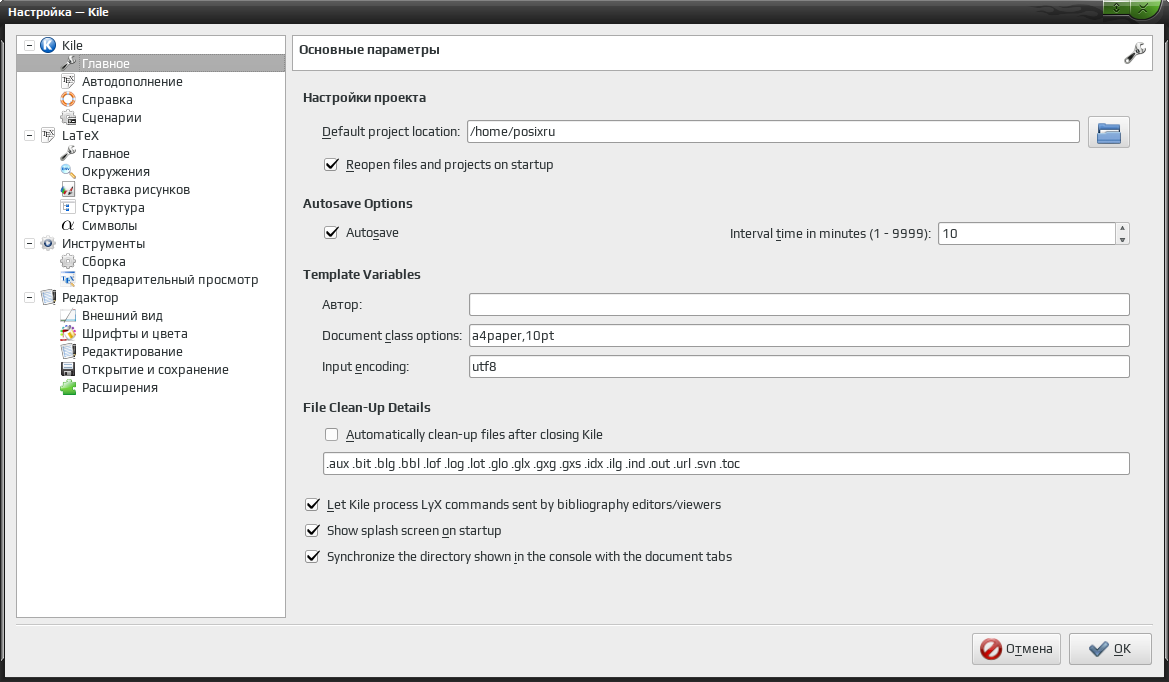
Task: Enable automatic clean-up after closing Kile
Action: [332, 435]
